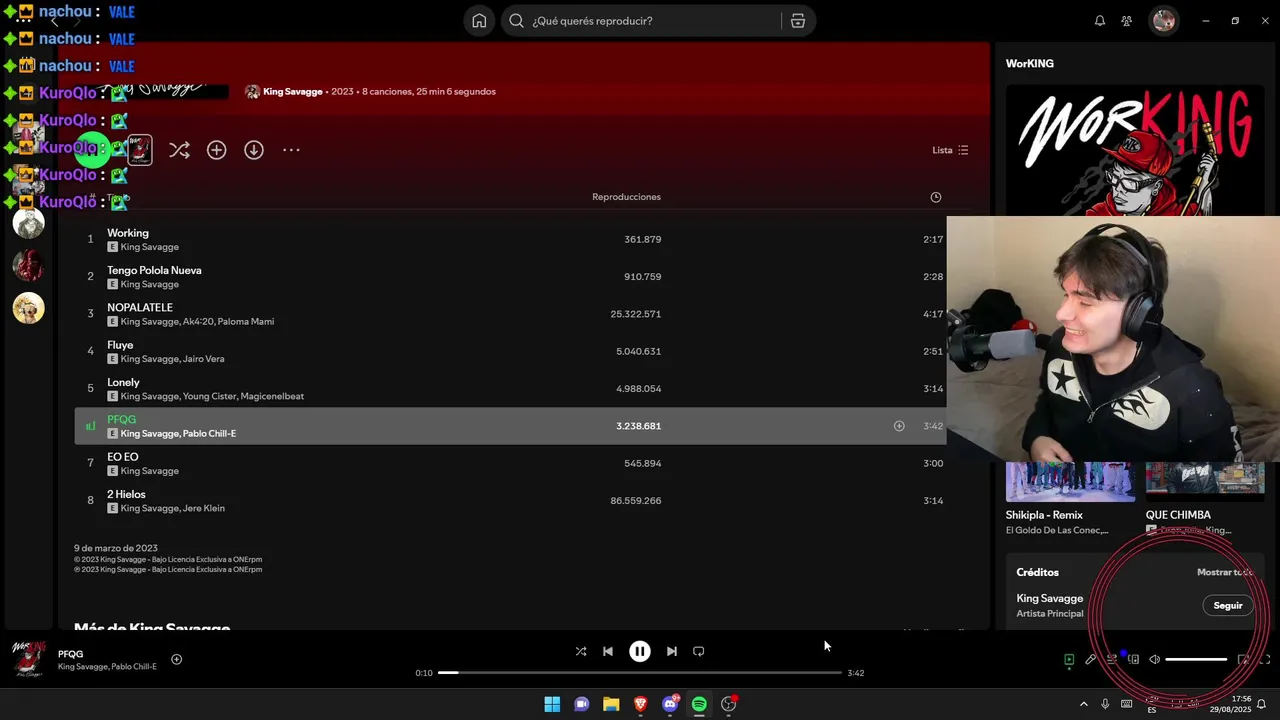The width and height of the screenshot is (1280, 720).
Task: Click the volume slider
Action: click(x=1196, y=660)
